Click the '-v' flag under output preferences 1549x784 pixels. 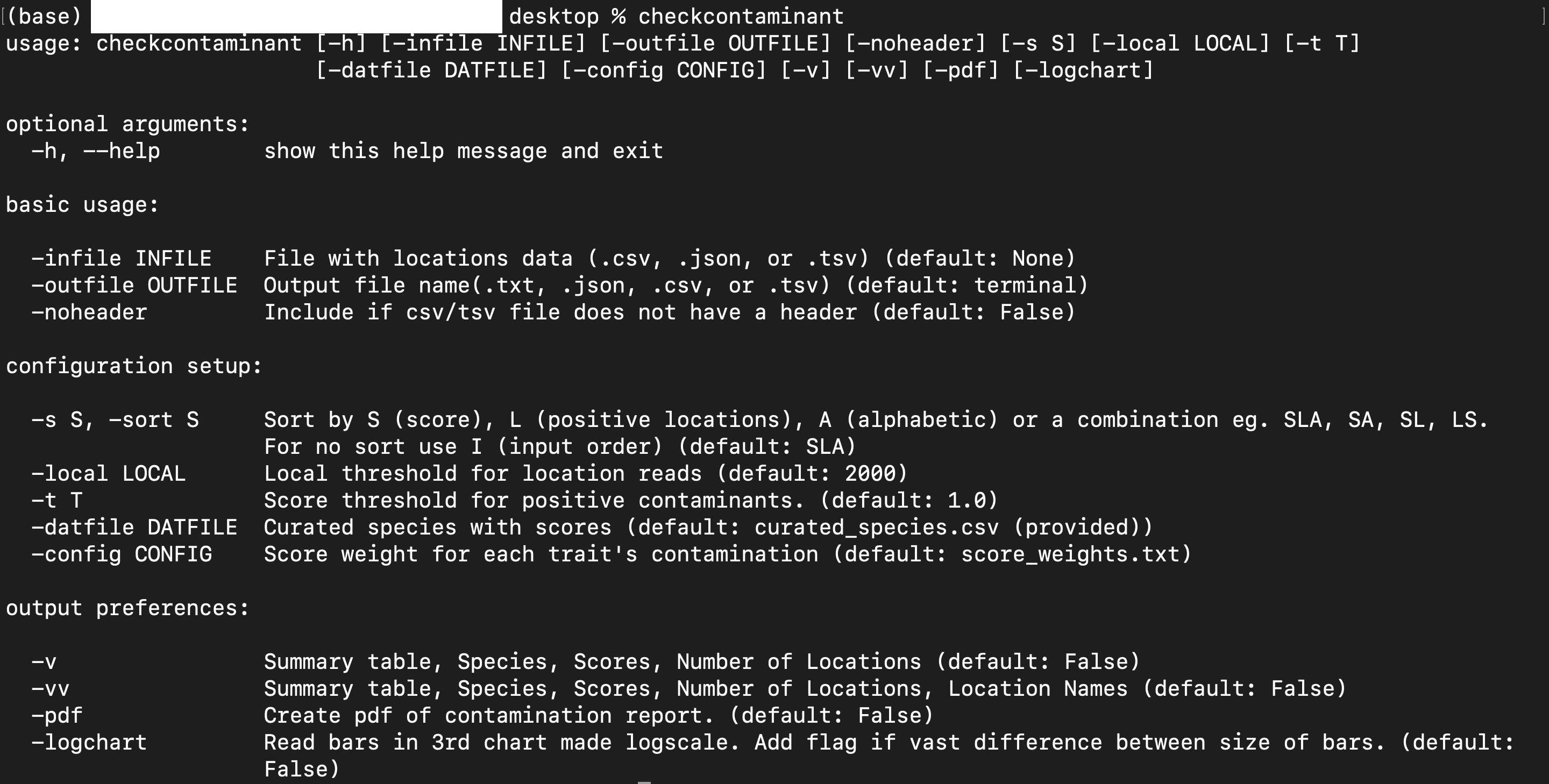[x=44, y=662]
